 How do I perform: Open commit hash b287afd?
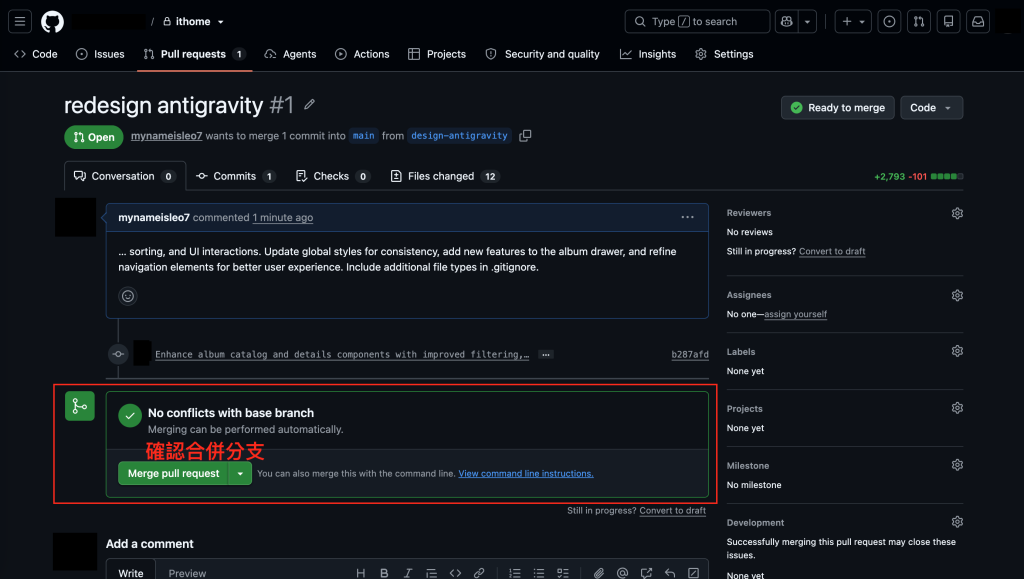tap(690, 354)
